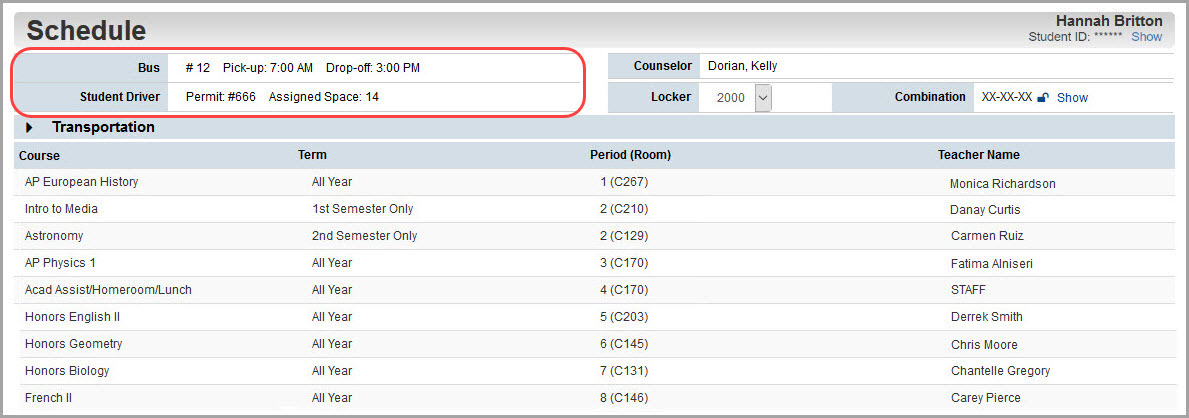
Task: Select the Teacher Name column header
Action: [978, 155]
